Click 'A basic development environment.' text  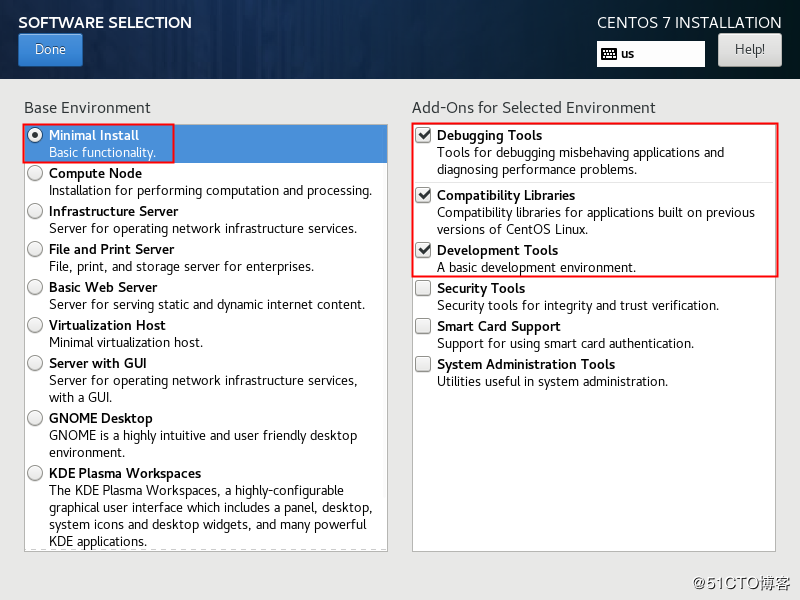536,268
